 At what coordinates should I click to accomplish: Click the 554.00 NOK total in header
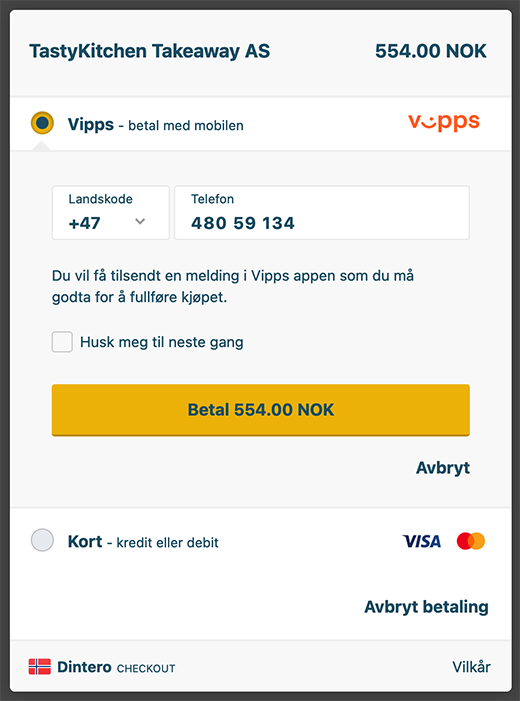431,51
